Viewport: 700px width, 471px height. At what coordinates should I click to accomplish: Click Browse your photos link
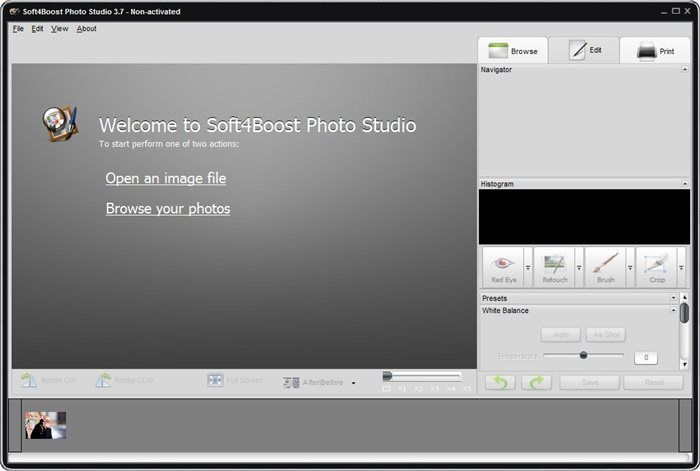click(168, 208)
